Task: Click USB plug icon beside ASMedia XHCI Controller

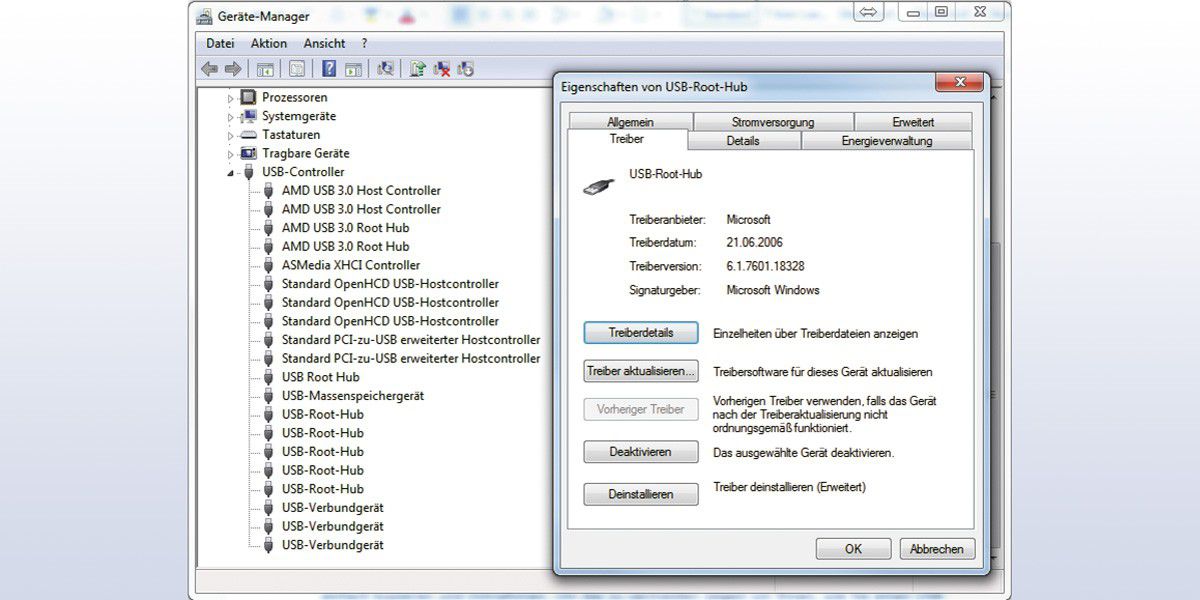Action: pyautogui.click(x=268, y=265)
